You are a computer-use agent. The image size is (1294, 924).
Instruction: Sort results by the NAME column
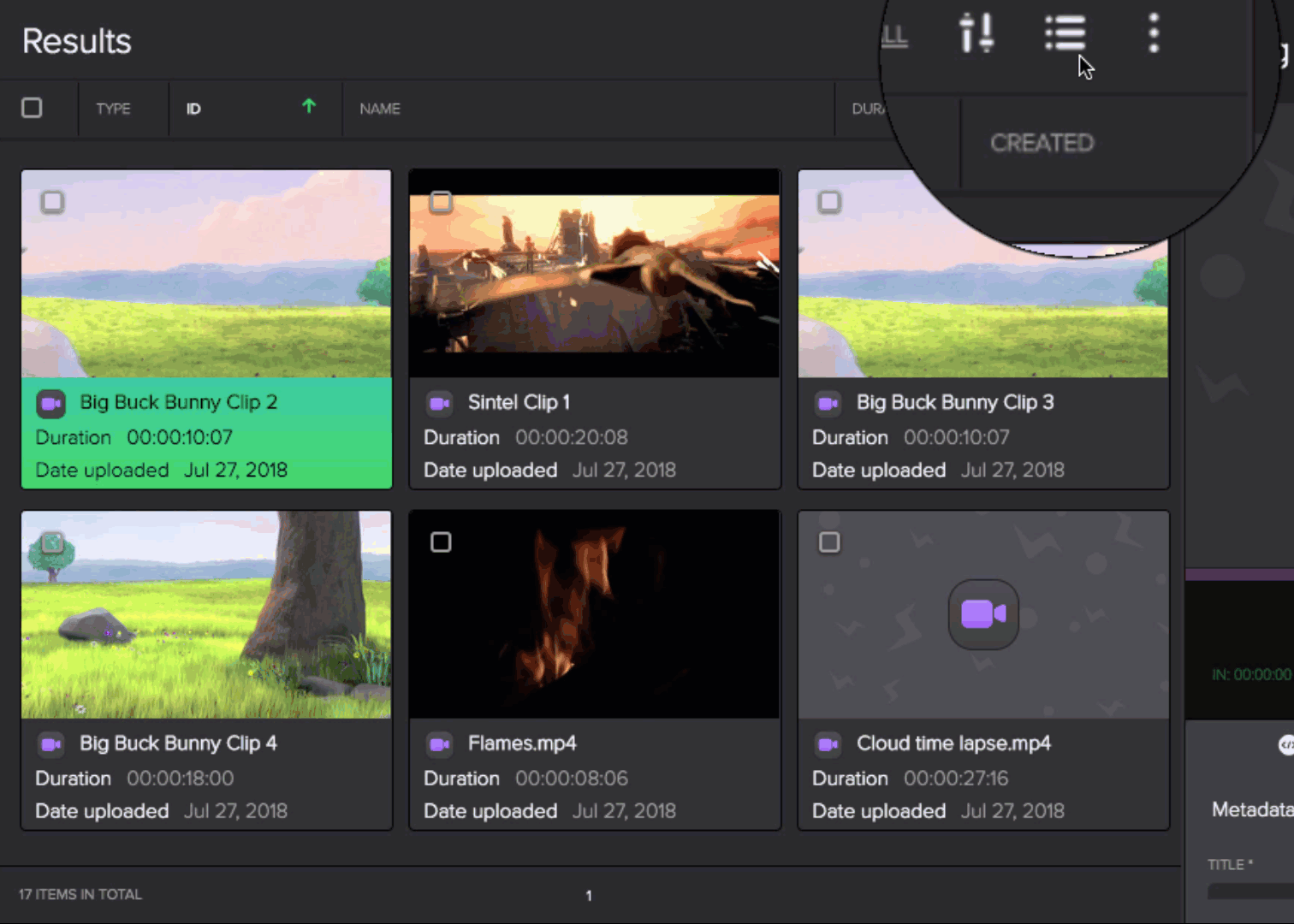click(380, 109)
